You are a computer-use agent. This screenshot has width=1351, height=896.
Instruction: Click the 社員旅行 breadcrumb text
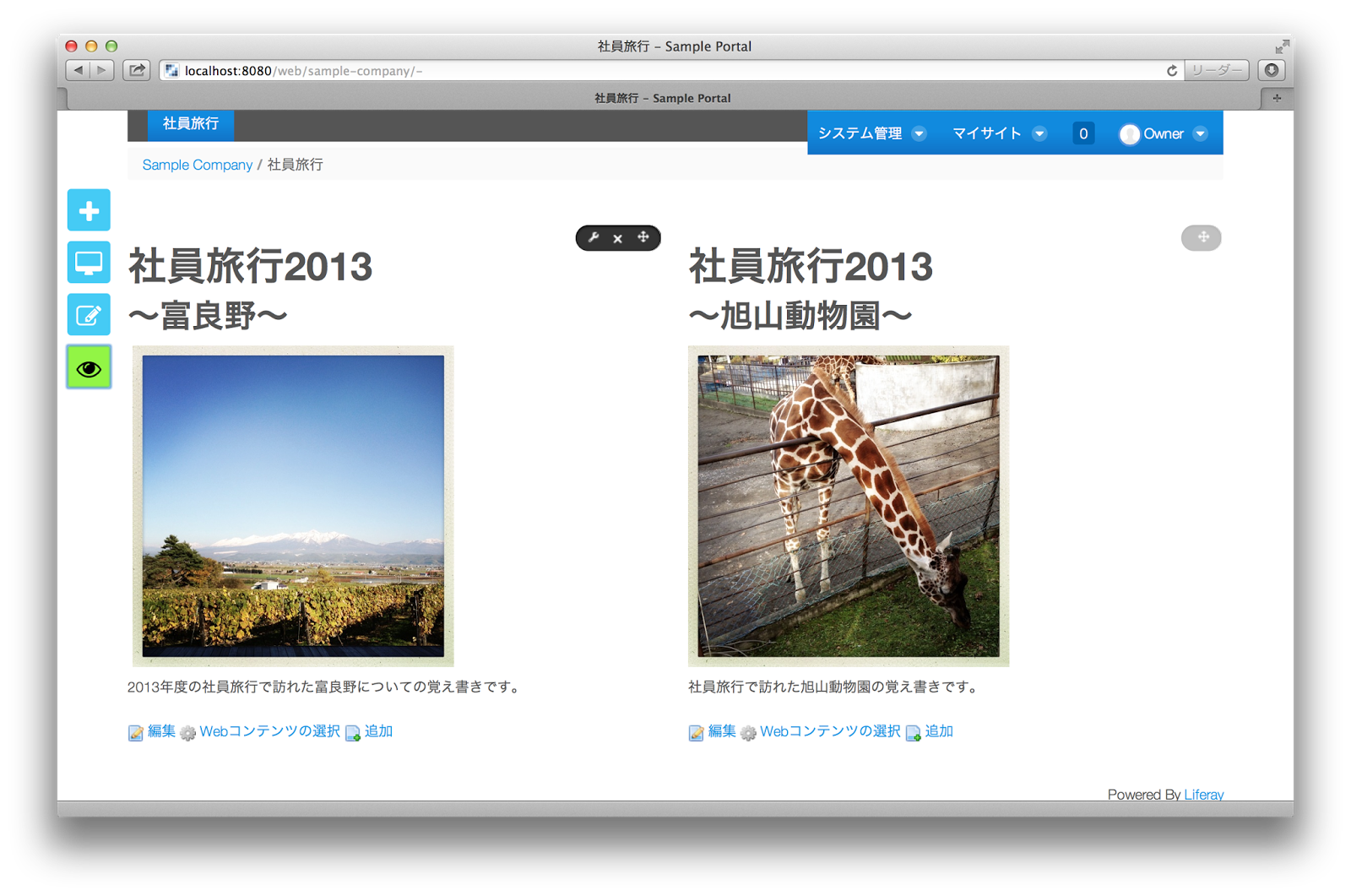295,165
